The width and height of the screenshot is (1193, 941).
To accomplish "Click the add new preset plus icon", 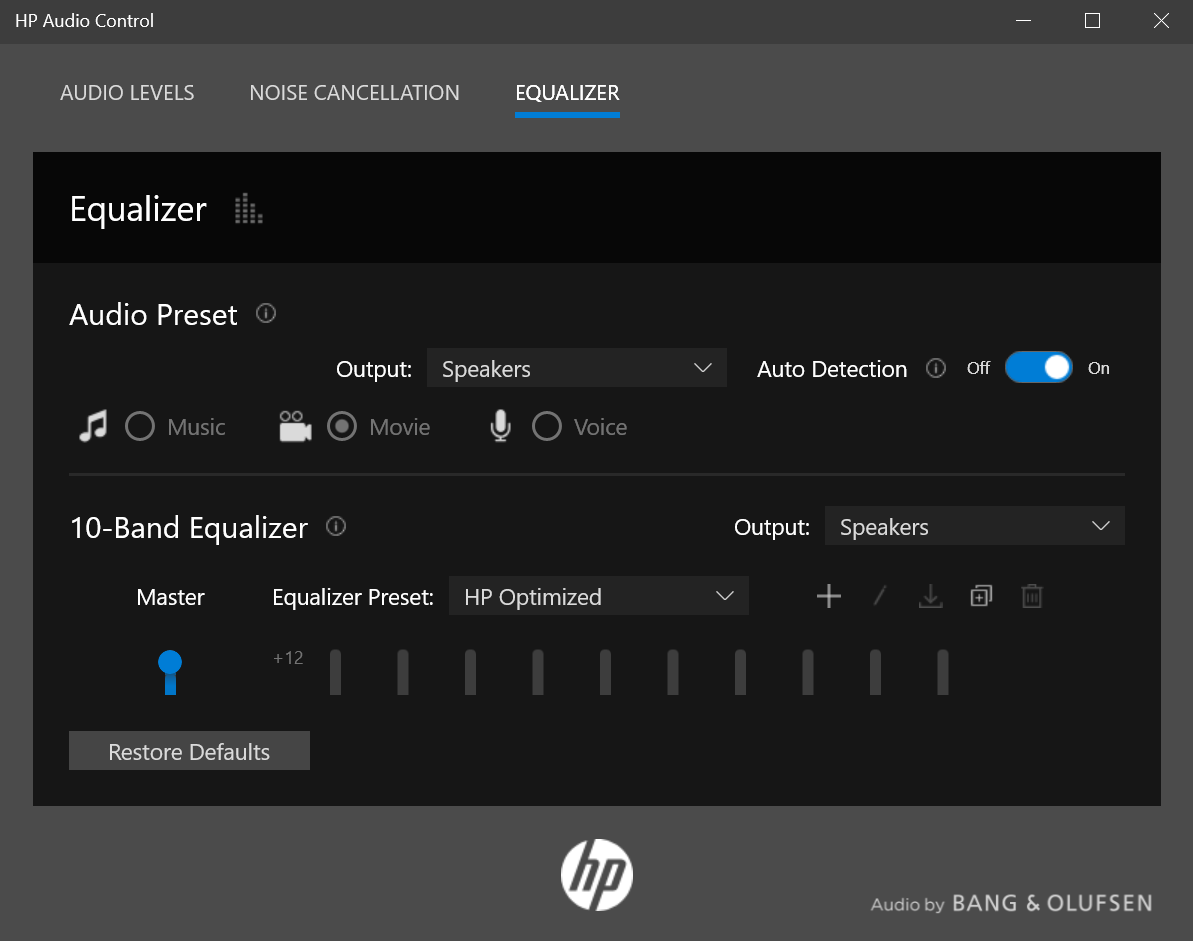I will (x=828, y=597).
